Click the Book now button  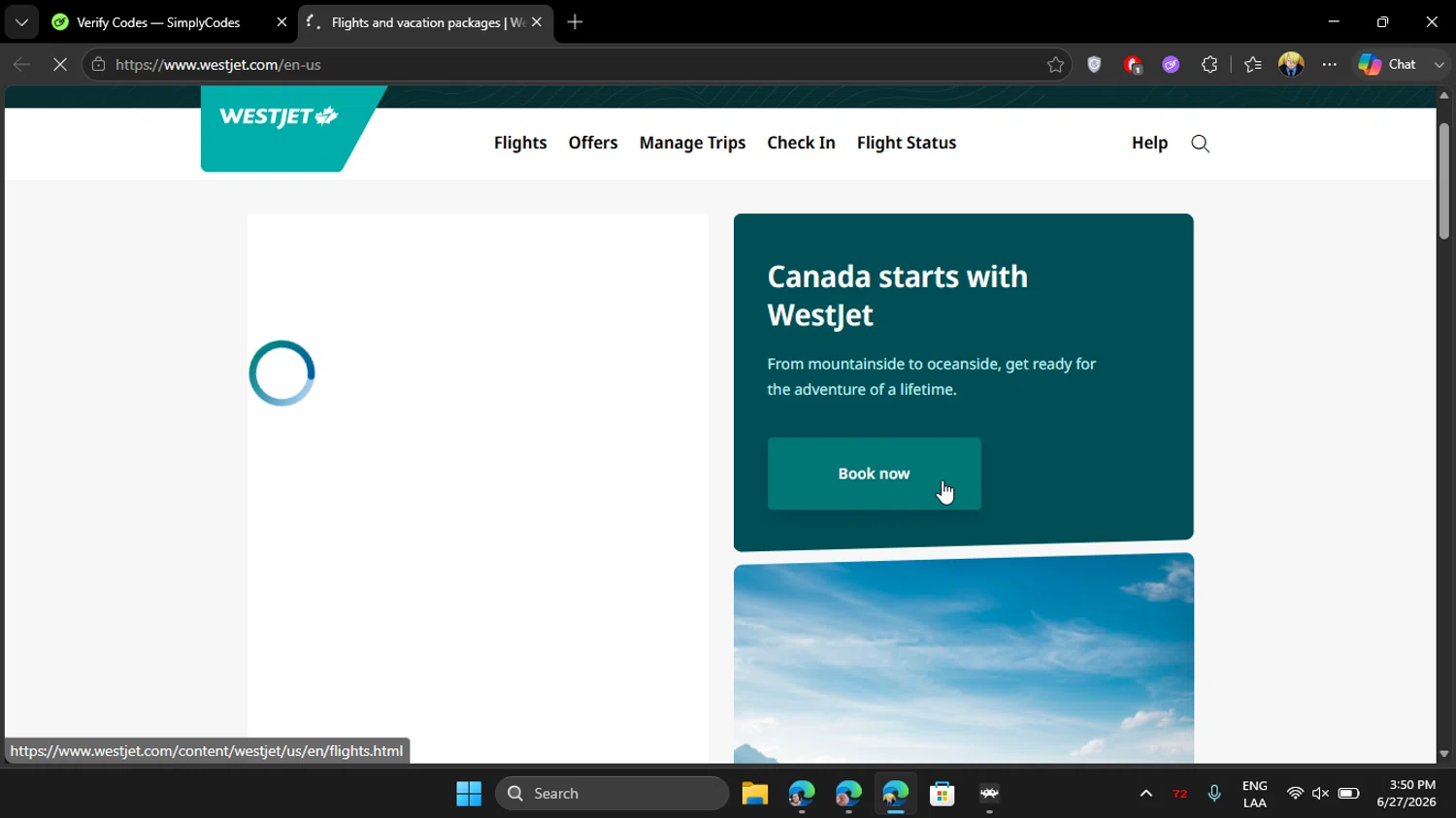pos(874,474)
